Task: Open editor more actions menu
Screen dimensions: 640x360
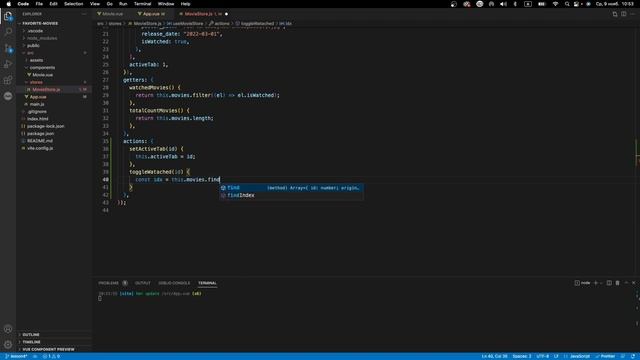Action: [x=633, y=14]
